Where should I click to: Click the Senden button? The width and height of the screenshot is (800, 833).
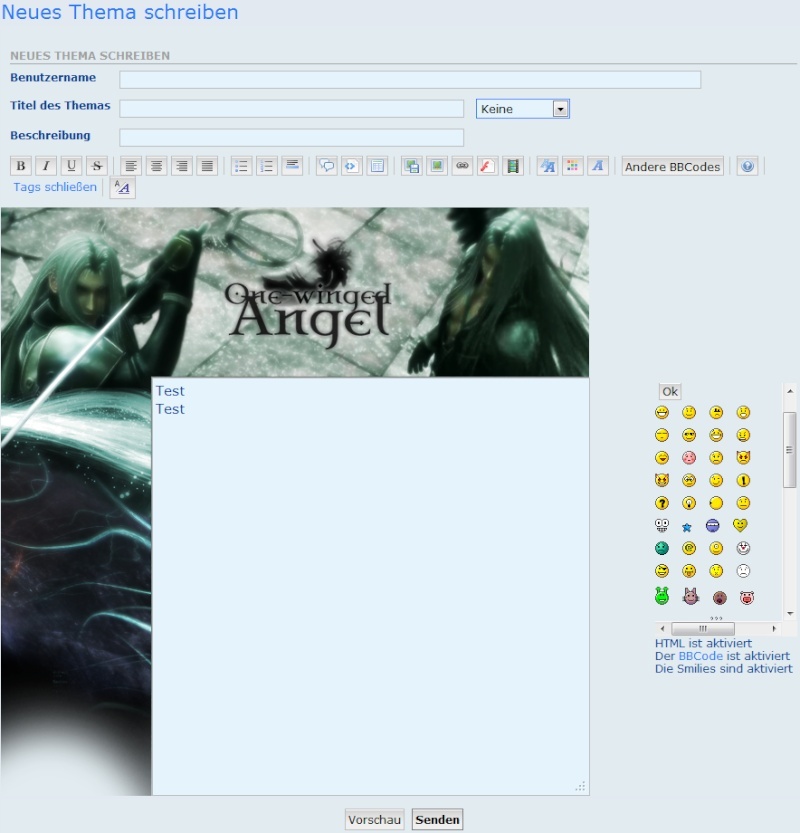pos(437,819)
